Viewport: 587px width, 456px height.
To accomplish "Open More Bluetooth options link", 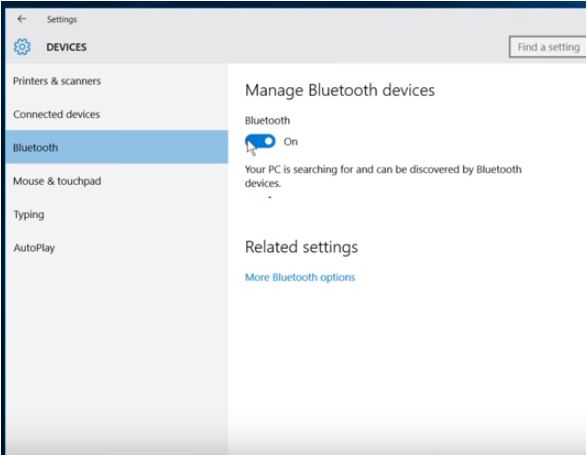I will pyautogui.click(x=300, y=277).
